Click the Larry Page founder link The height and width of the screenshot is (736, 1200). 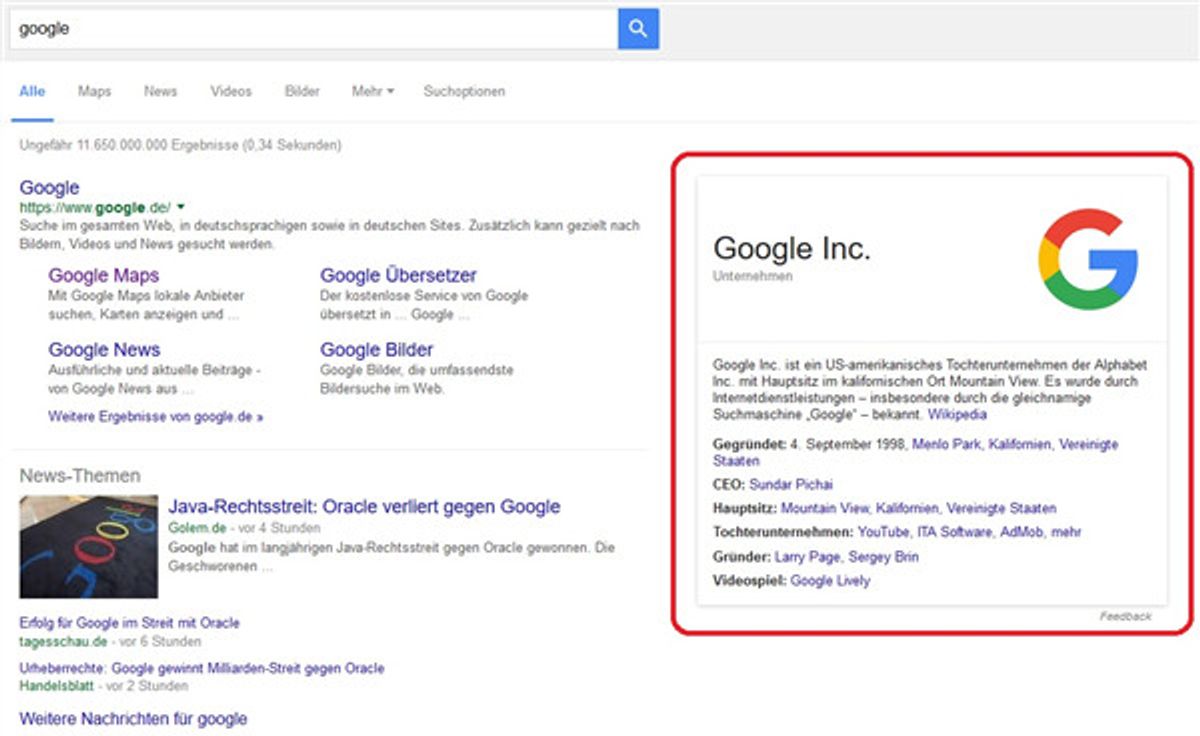[x=808, y=557]
